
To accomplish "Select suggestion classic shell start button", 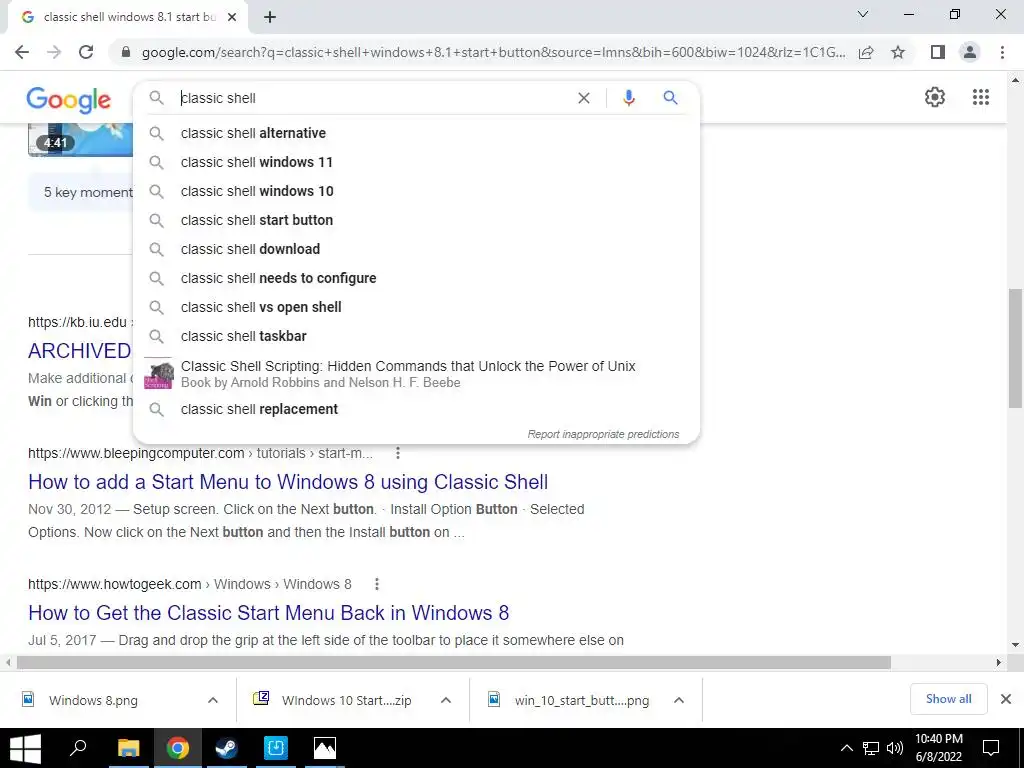I will [416, 220].
